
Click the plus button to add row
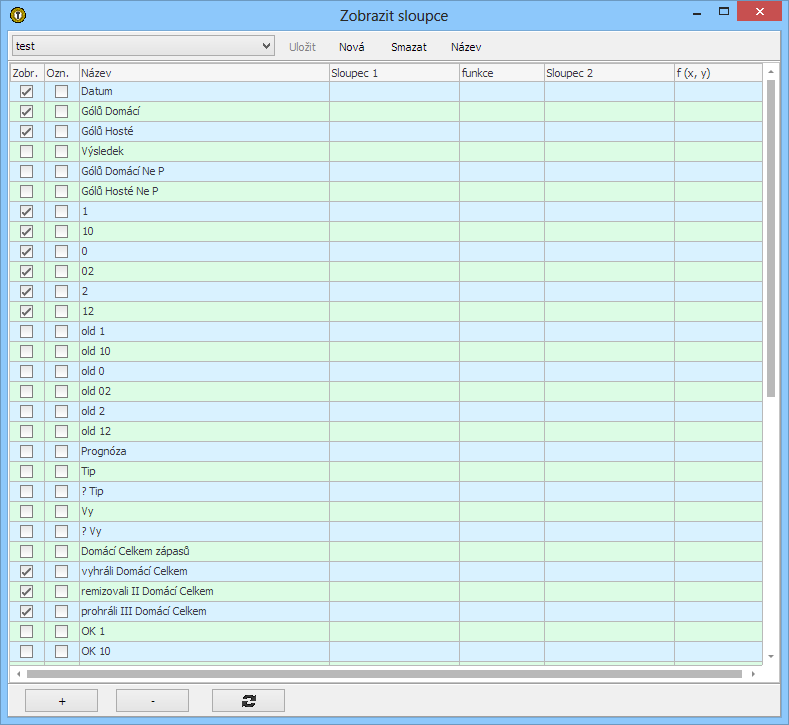point(61,700)
